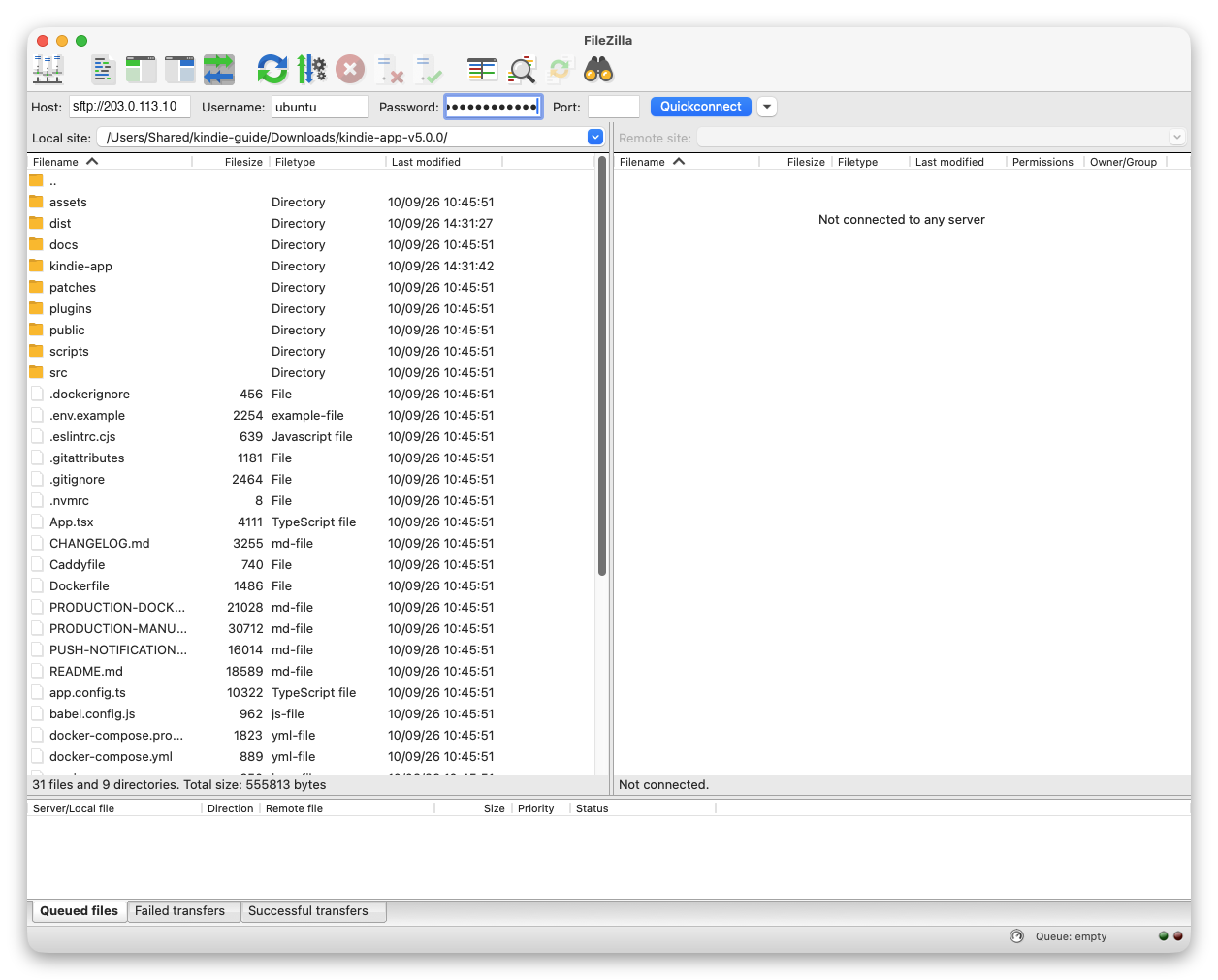Toggle transfer queue display icon
The width and height of the screenshot is (1218, 980).
[219, 69]
